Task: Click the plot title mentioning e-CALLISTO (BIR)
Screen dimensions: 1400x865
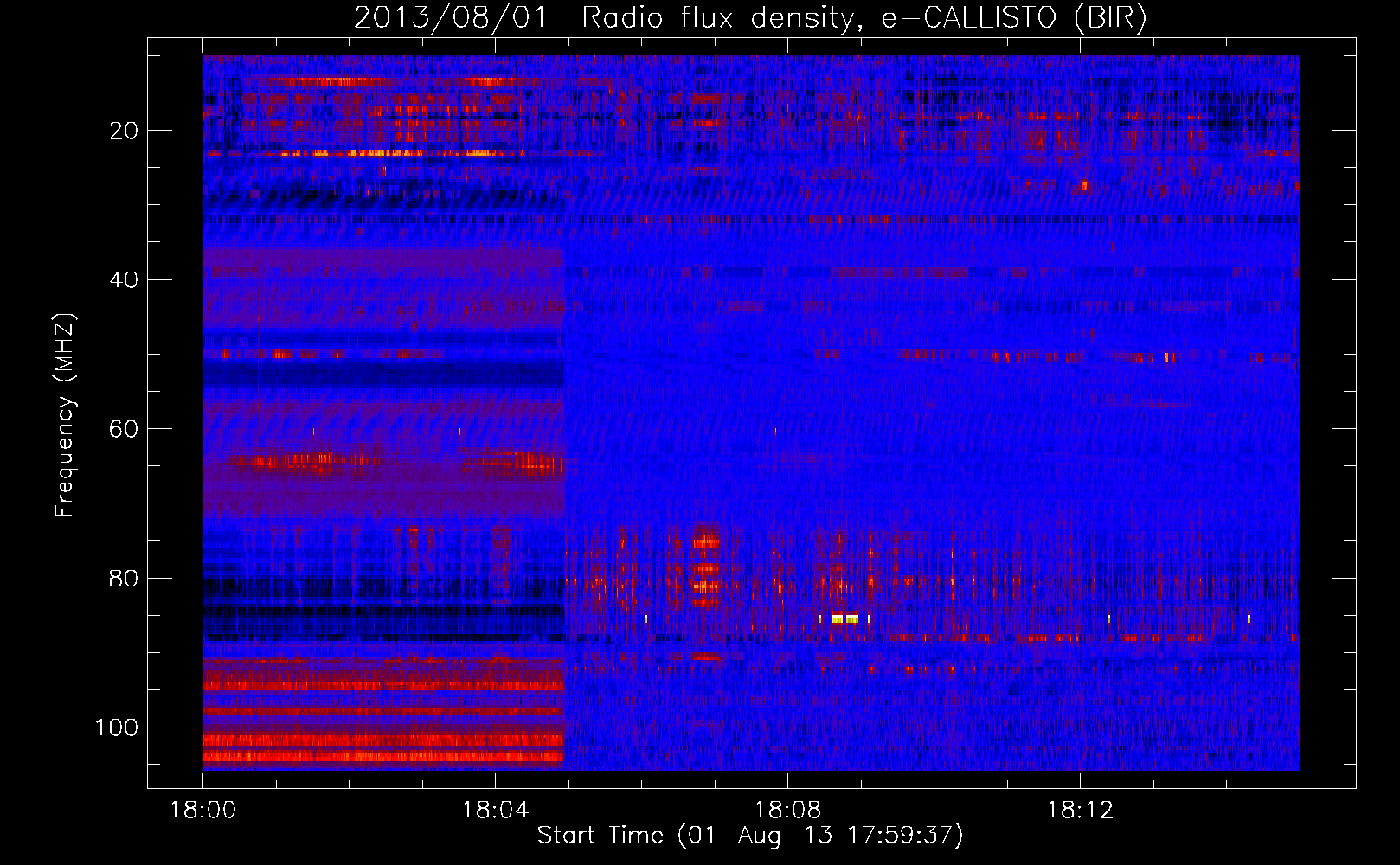Action: click(x=750, y=17)
